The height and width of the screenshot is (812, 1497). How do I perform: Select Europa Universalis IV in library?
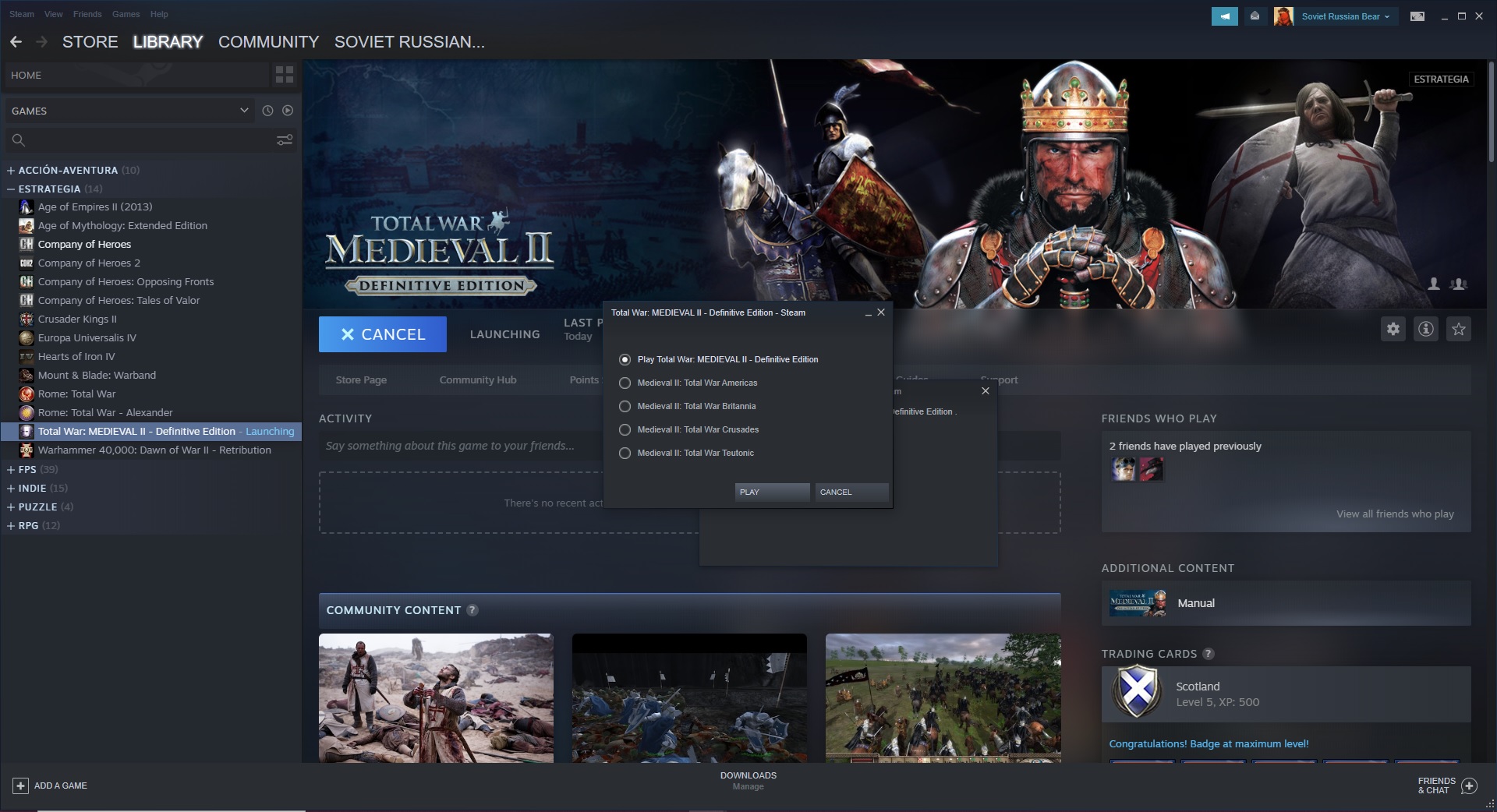(87, 337)
